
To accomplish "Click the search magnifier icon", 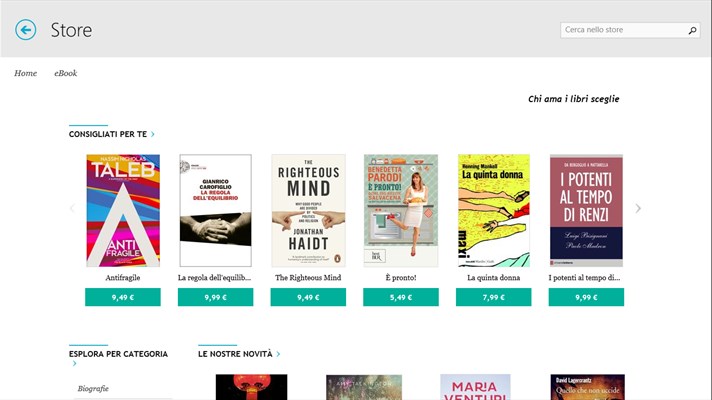I will 692,30.
